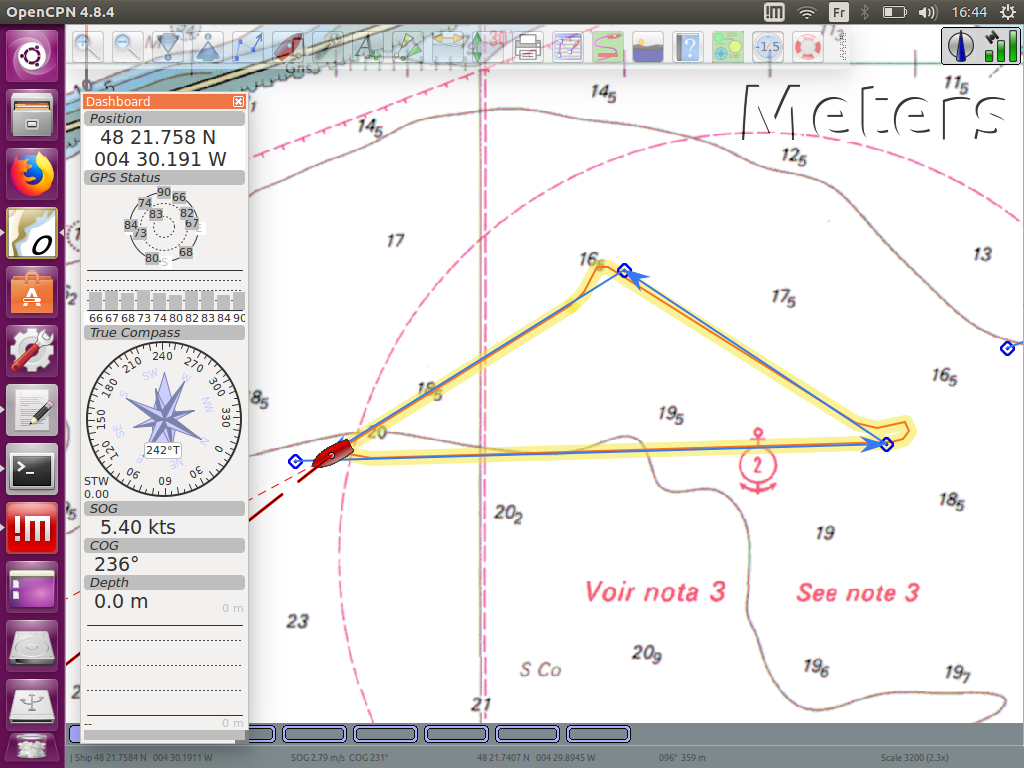Open the Route and Mark Manager

click(x=568, y=46)
